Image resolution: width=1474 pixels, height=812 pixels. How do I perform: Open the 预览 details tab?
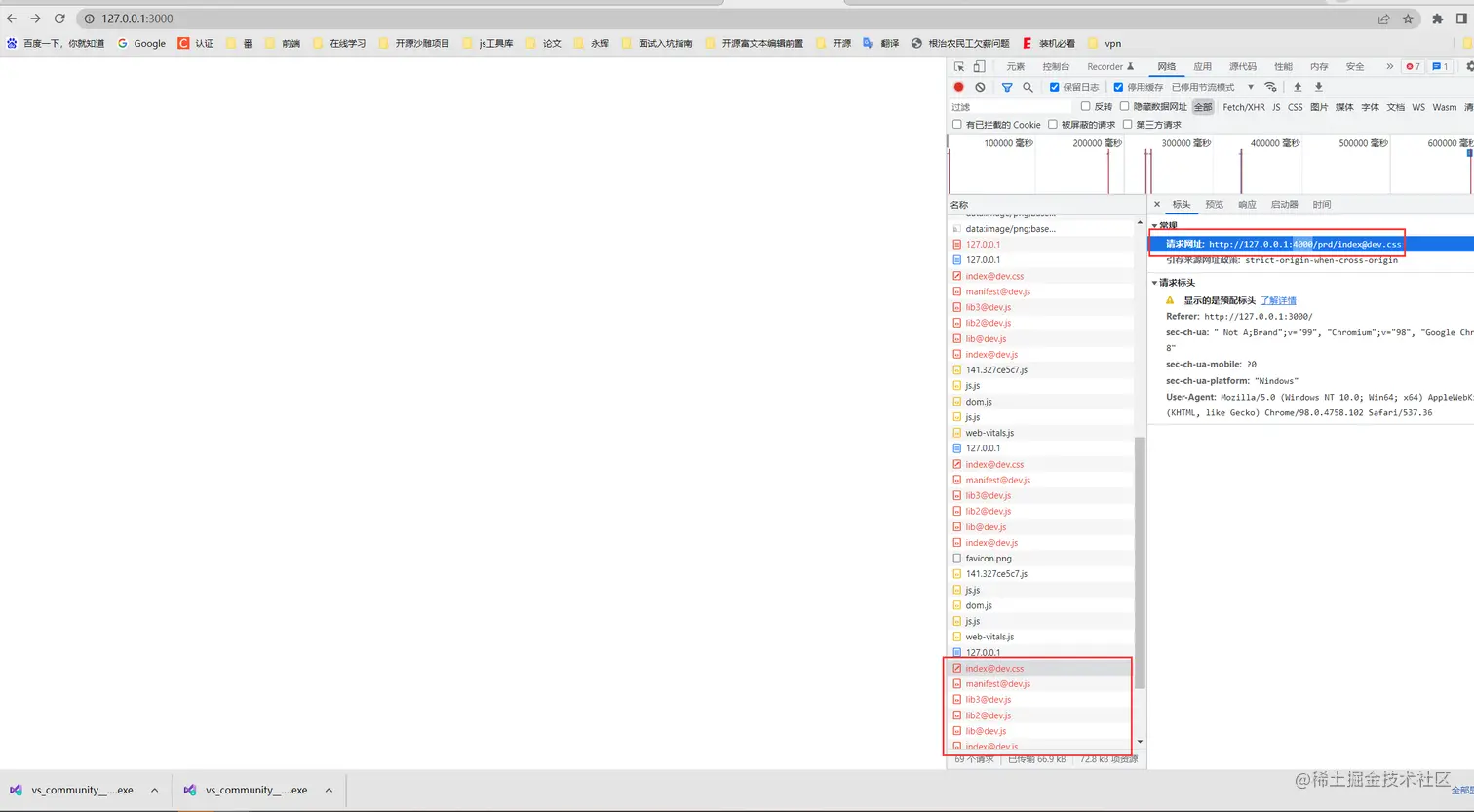click(1214, 204)
